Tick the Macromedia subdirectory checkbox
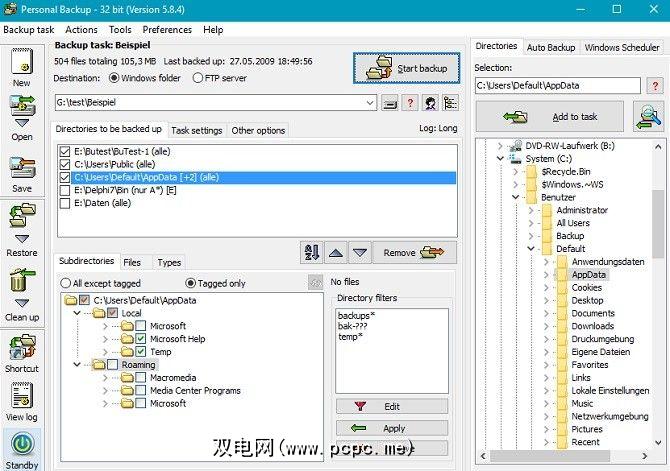 pyautogui.click(x=141, y=377)
